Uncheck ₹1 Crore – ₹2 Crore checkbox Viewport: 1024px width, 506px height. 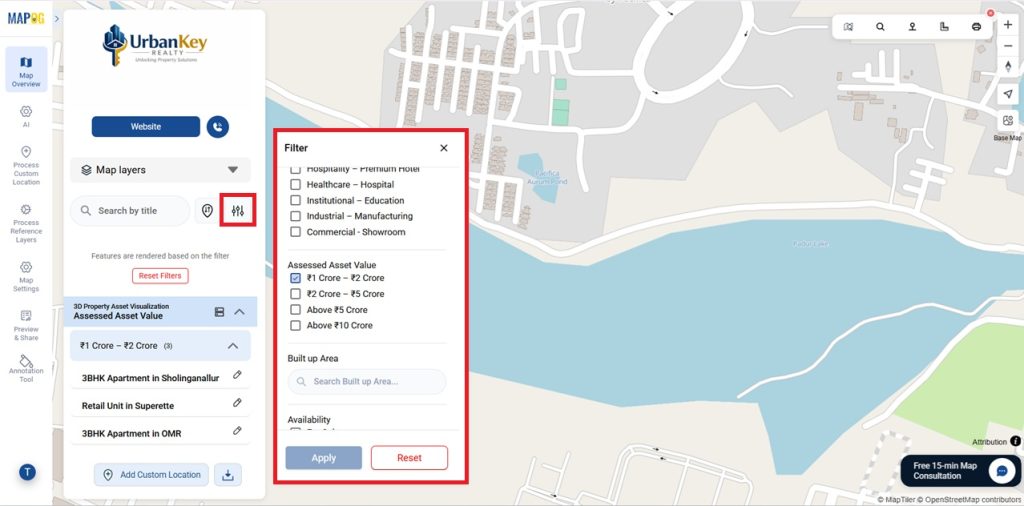coord(295,278)
